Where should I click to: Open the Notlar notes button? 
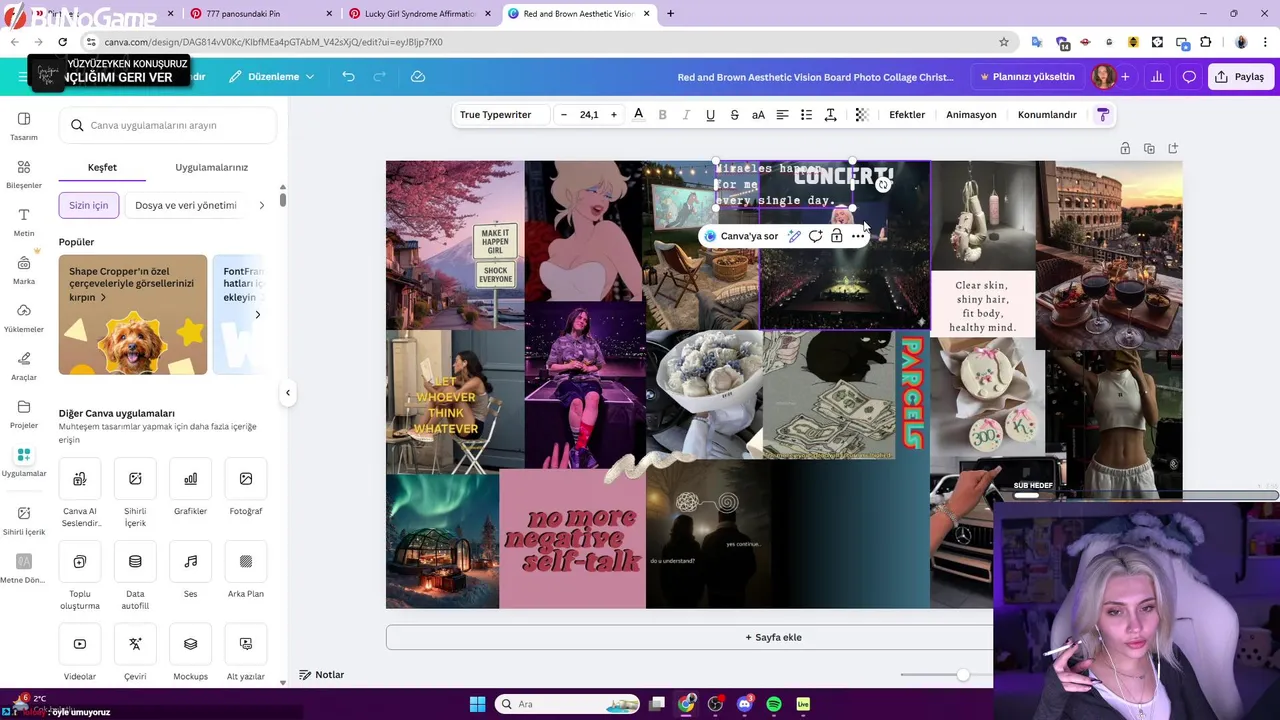pos(322,675)
